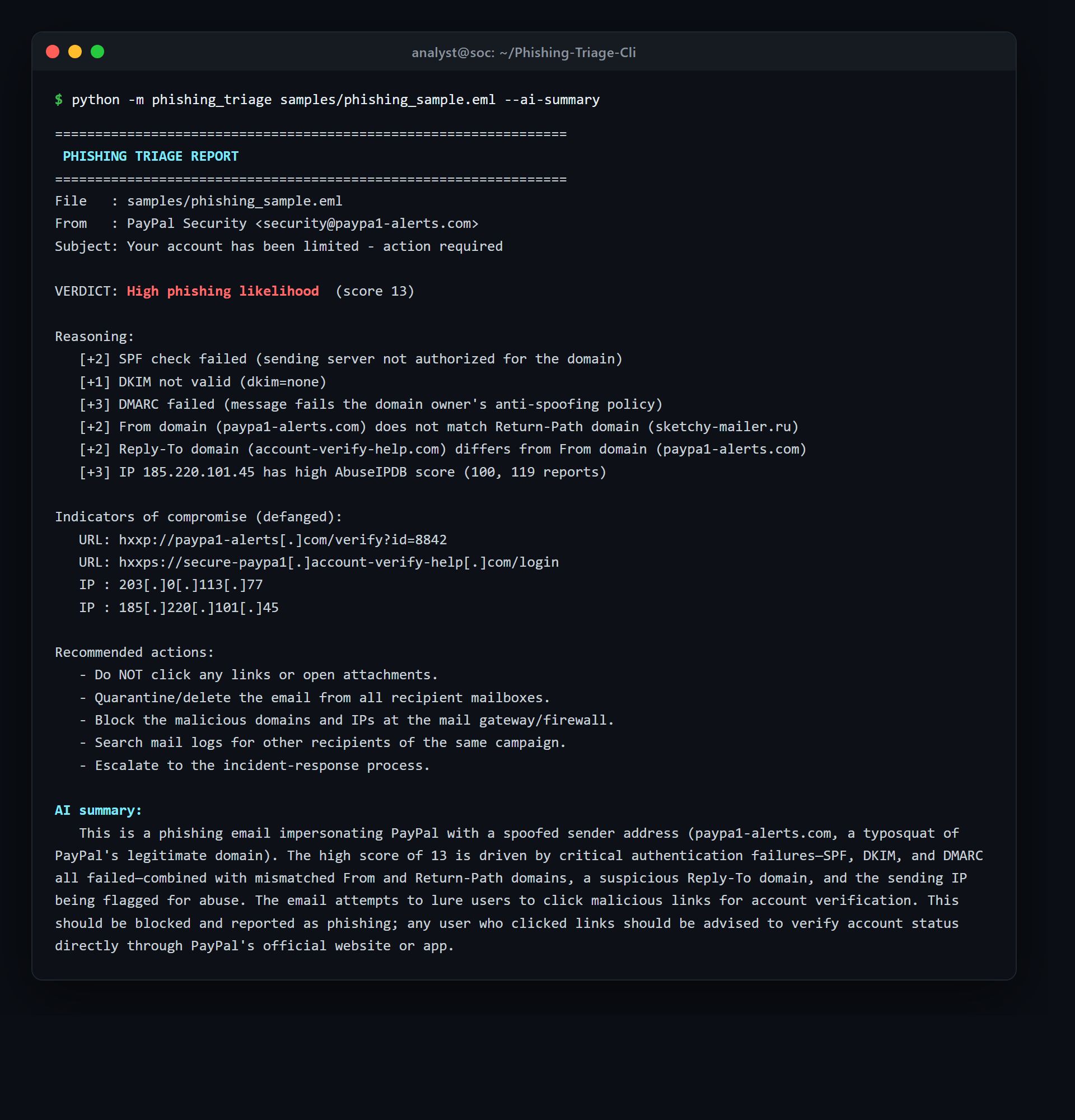The height and width of the screenshot is (1120, 1075).
Task: Click the 'Search mail logs' action line
Action: click(322, 743)
